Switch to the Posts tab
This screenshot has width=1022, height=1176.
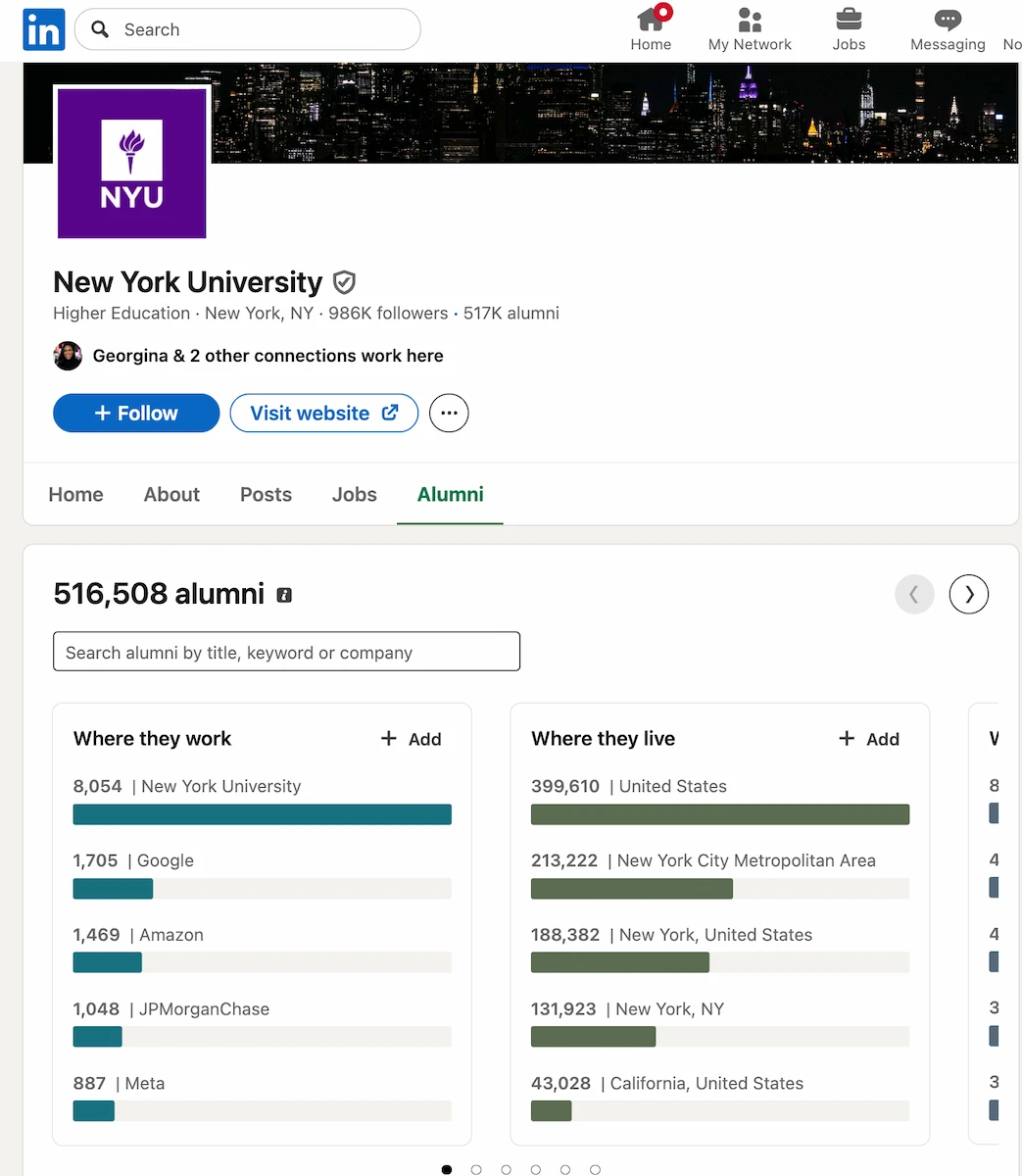coord(266,494)
